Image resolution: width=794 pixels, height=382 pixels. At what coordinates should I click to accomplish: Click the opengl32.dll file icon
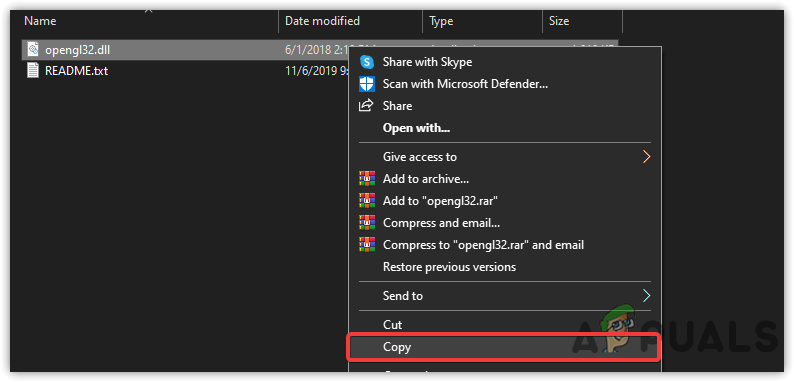[x=33, y=50]
